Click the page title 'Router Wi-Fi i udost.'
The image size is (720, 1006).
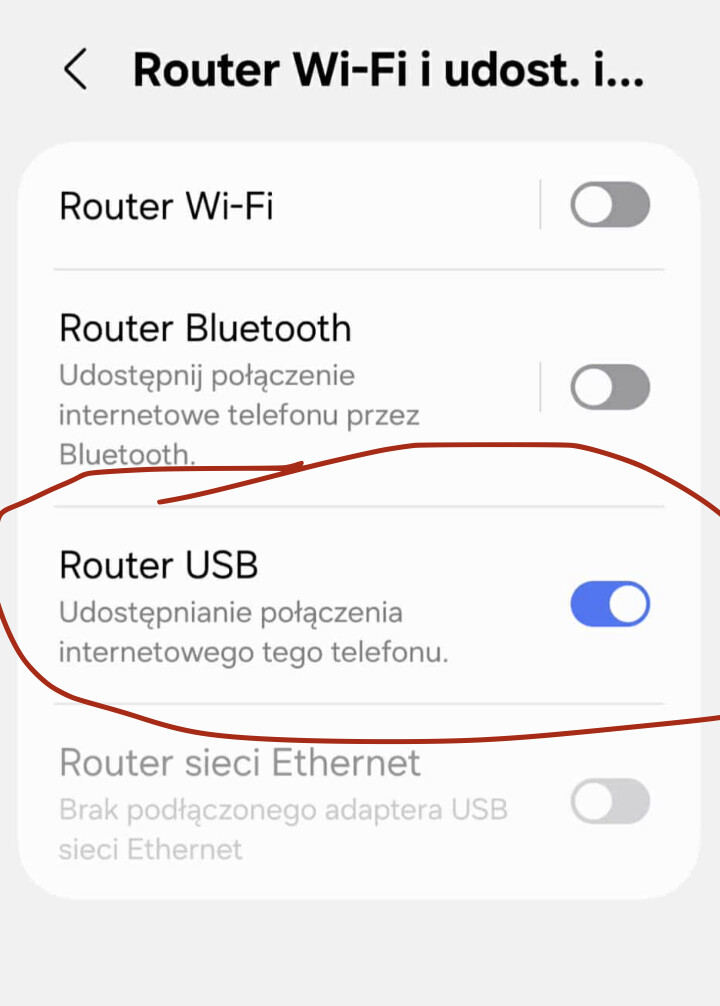click(388, 69)
